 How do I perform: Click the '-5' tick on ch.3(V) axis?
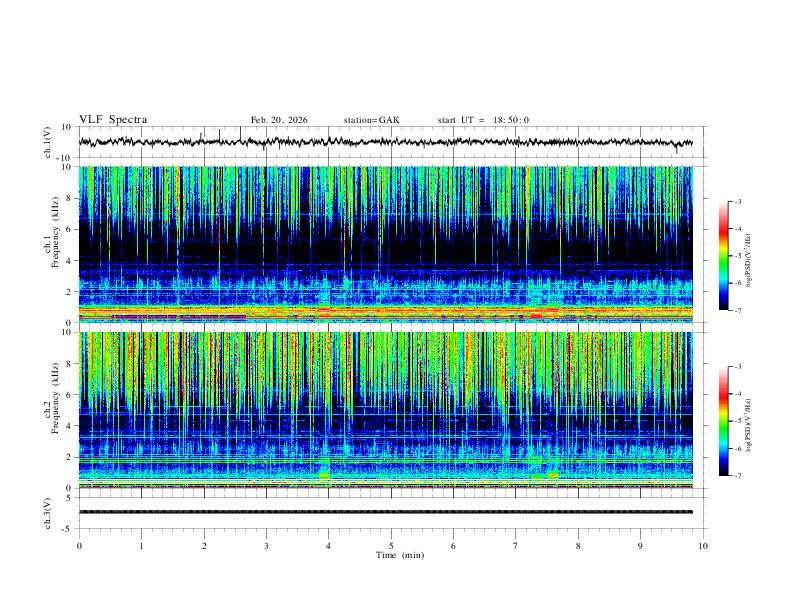68,529
